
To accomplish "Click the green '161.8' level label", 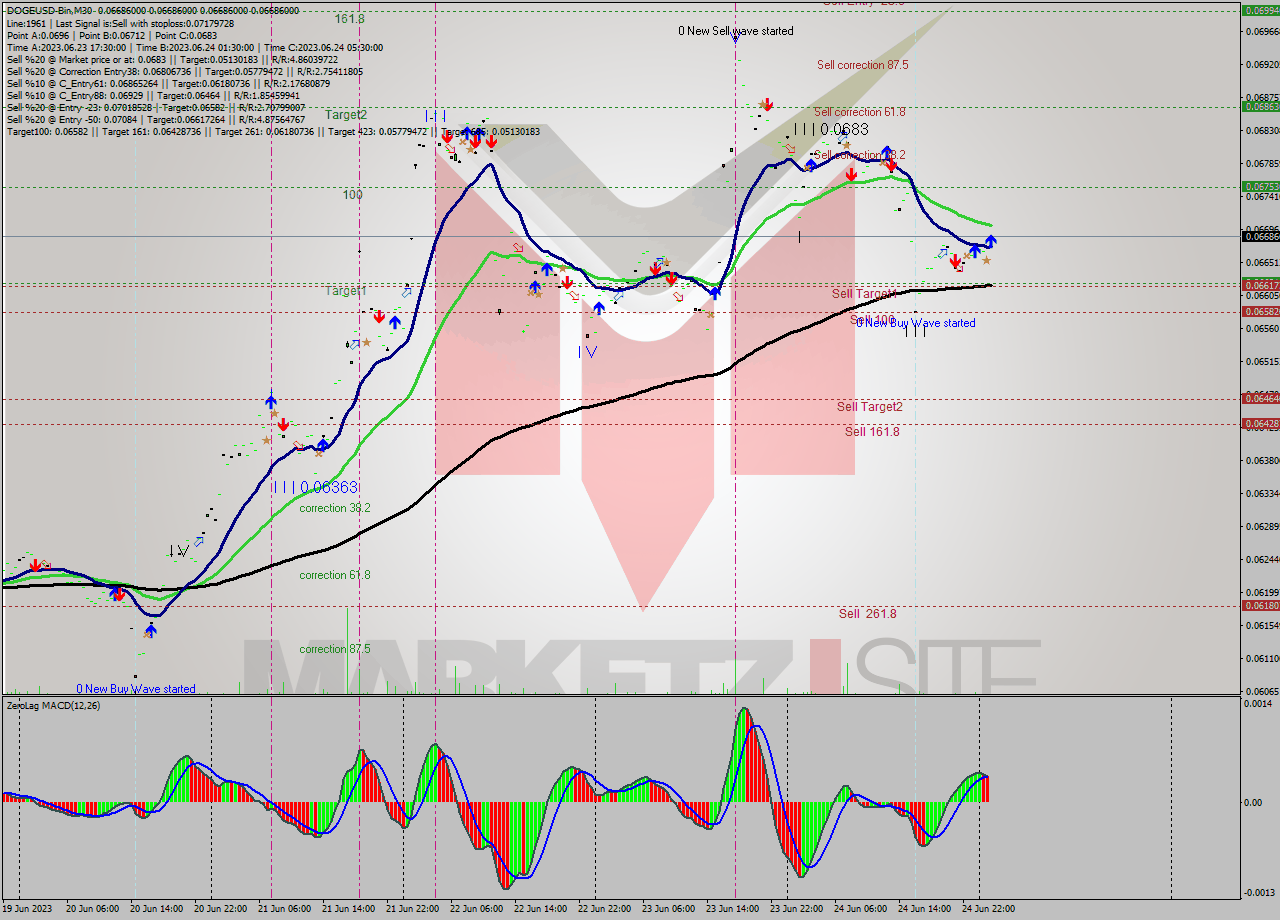I will [350, 19].
